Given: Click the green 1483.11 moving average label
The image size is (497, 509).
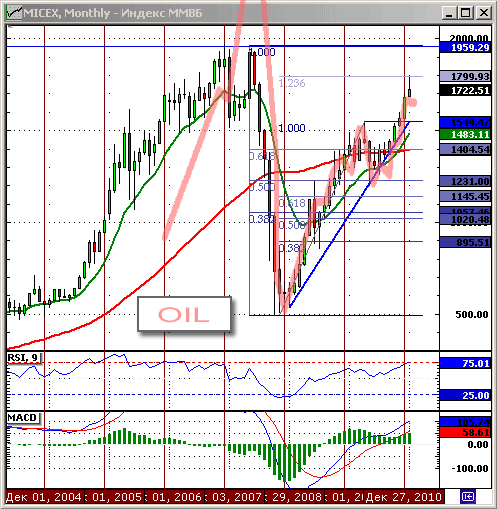Looking at the screenshot, I should point(465,134).
